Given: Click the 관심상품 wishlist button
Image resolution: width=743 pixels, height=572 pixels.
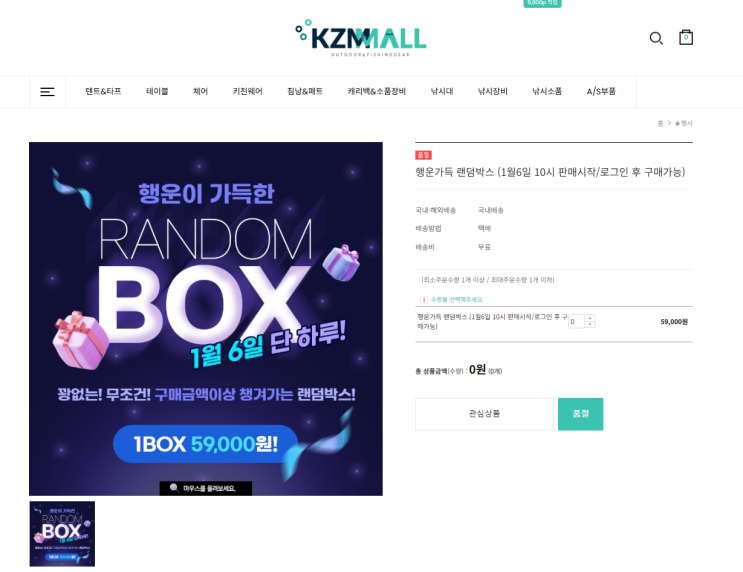Looking at the screenshot, I should coord(484,414).
